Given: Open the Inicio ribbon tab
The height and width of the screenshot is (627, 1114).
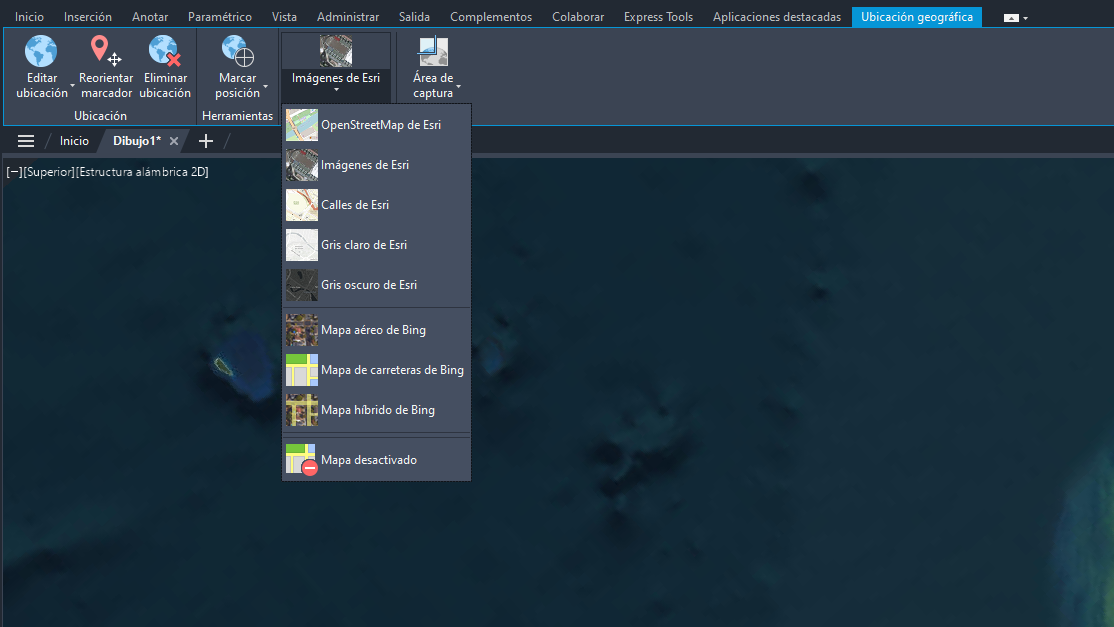Looking at the screenshot, I should pyautogui.click(x=29, y=16).
